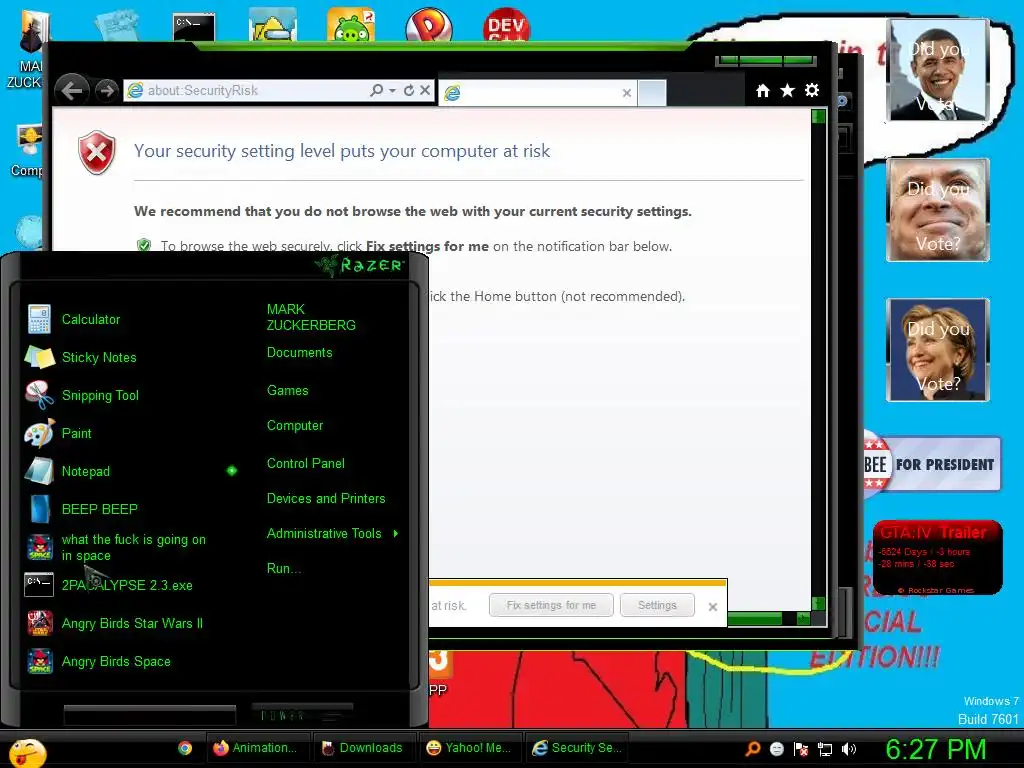This screenshot has height=768, width=1024.
Task: Open the Tools gear icon
Action: tap(812, 90)
